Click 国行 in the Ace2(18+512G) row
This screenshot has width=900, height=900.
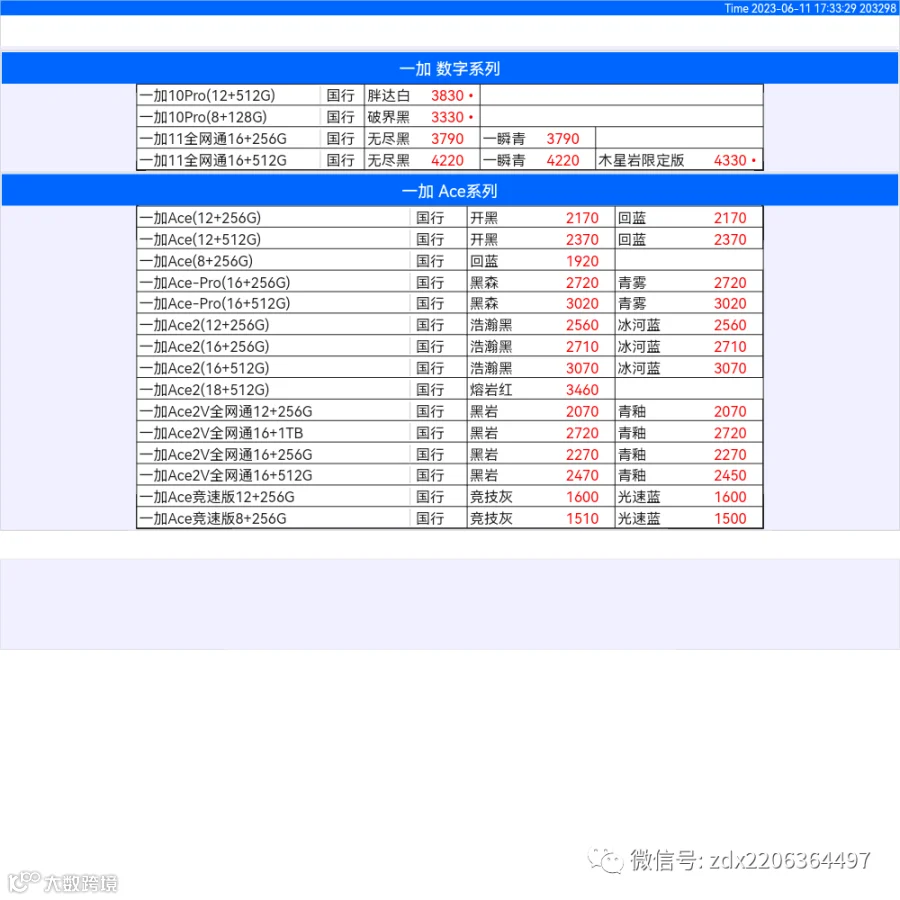[x=430, y=390]
